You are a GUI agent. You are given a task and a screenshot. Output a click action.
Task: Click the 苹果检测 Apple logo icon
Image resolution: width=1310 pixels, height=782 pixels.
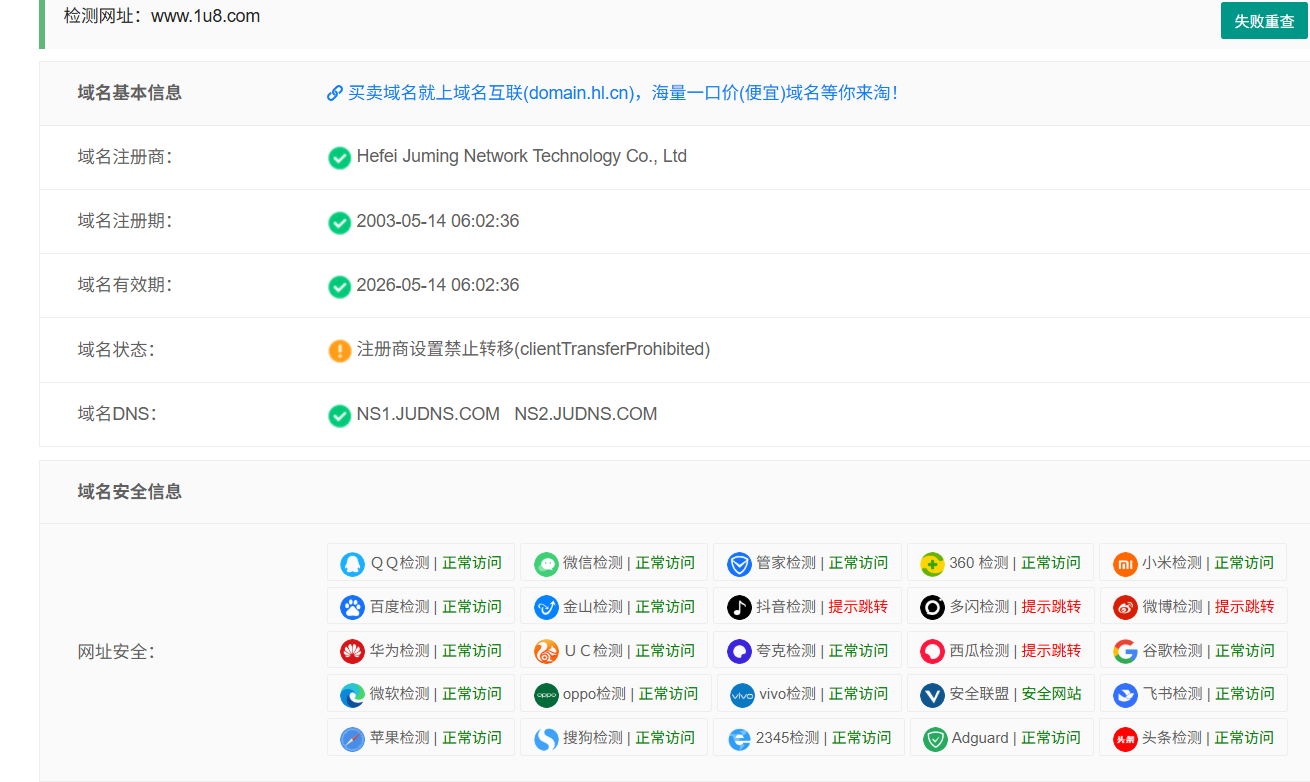click(x=352, y=738)
